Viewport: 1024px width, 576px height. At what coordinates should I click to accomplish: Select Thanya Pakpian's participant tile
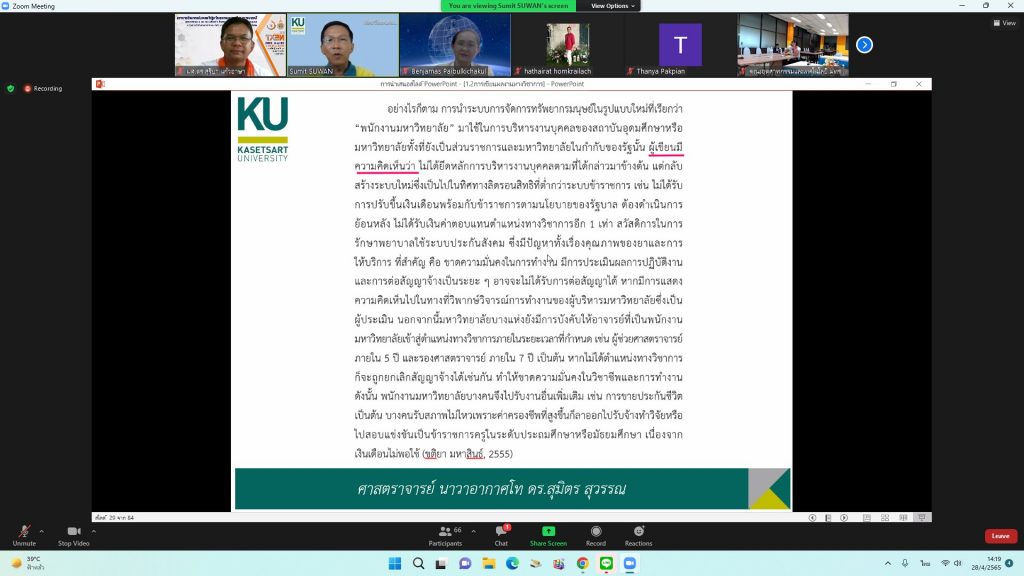coord(680,45)
